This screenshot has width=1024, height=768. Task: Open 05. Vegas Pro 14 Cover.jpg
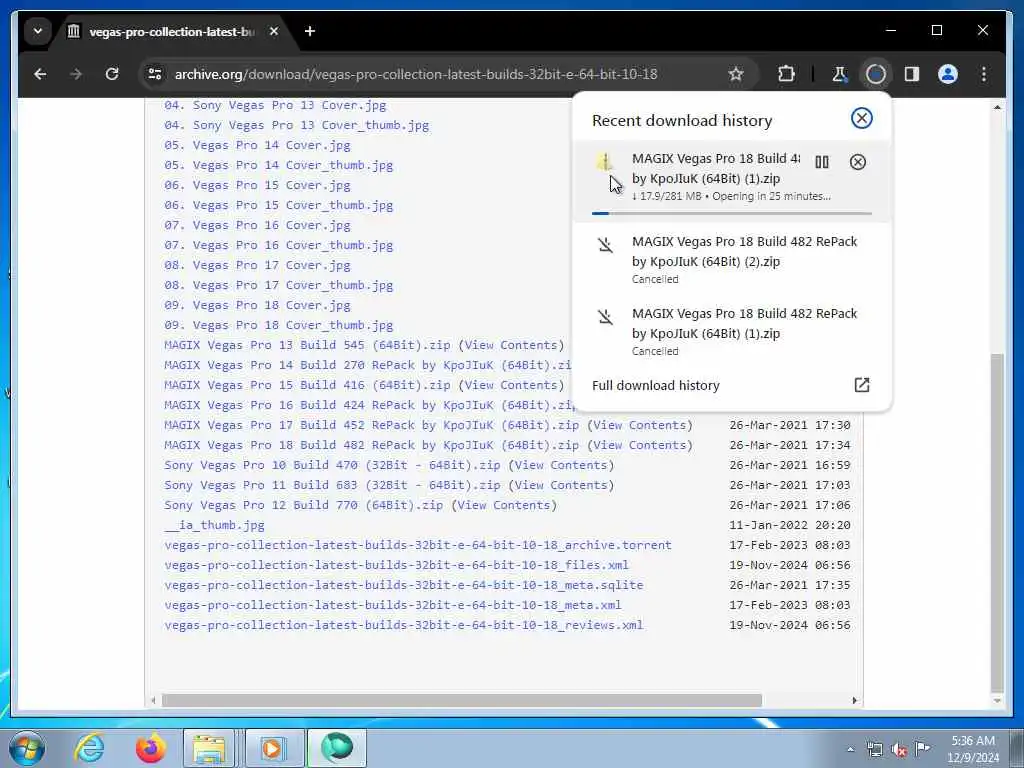[x=257, y=145]
